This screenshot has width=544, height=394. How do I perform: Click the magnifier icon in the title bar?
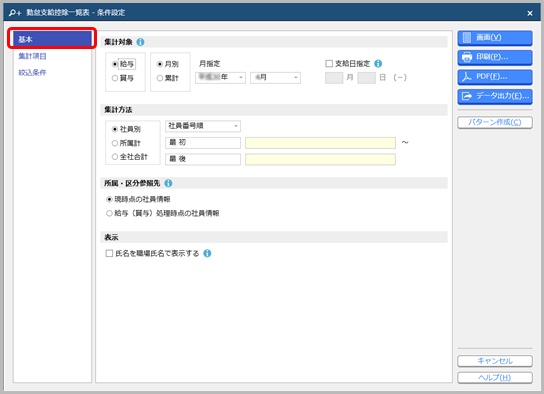point(15,13)
